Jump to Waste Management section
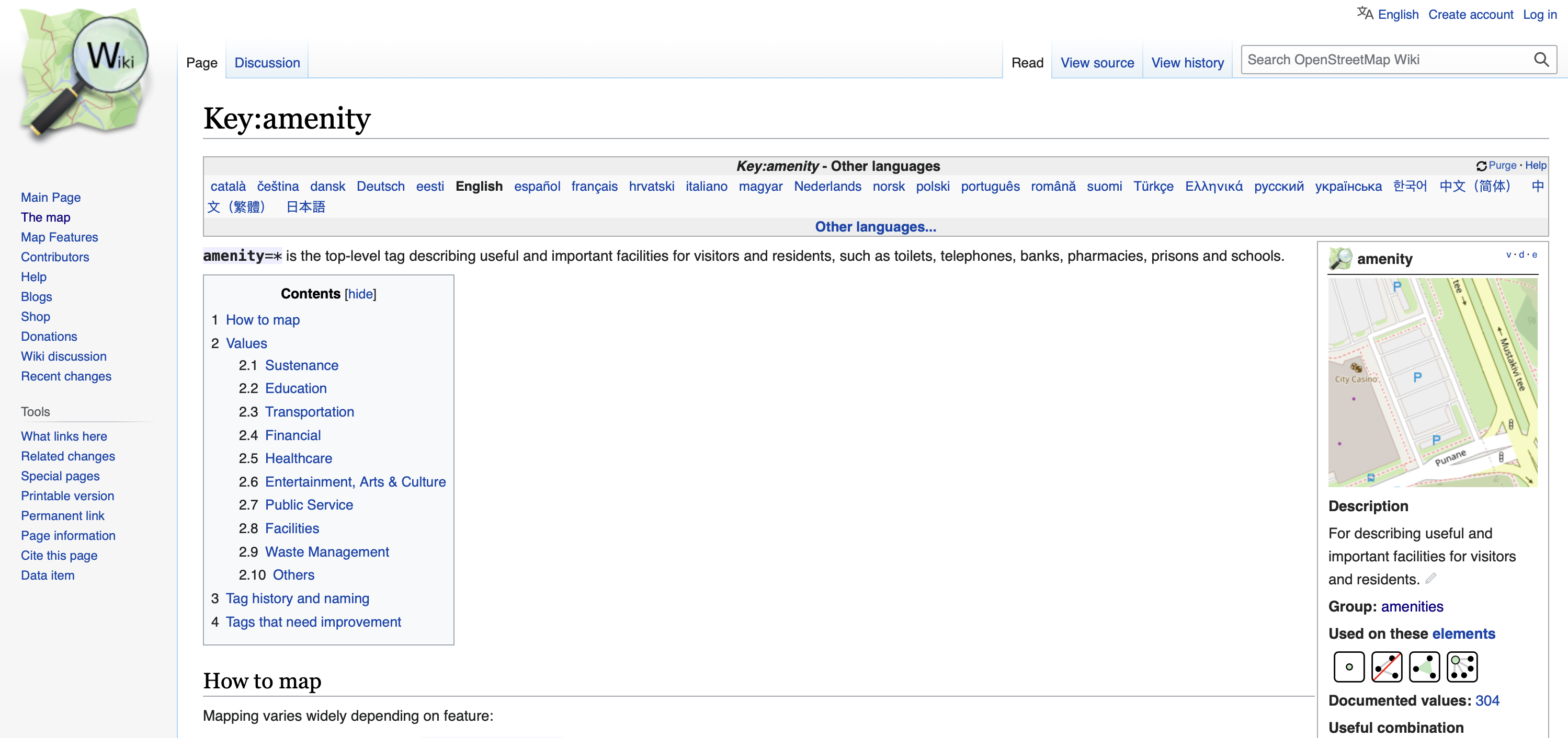 pos(327,552)
